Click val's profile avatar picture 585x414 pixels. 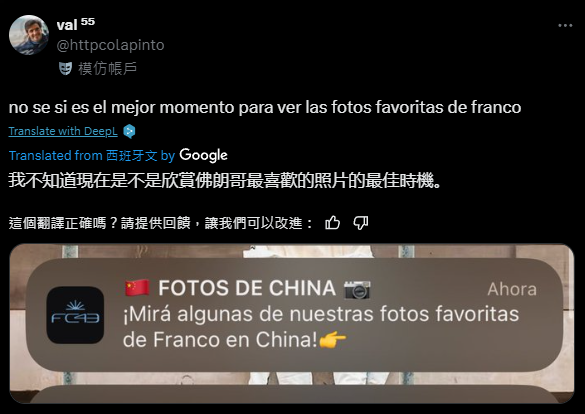point(29,35)
